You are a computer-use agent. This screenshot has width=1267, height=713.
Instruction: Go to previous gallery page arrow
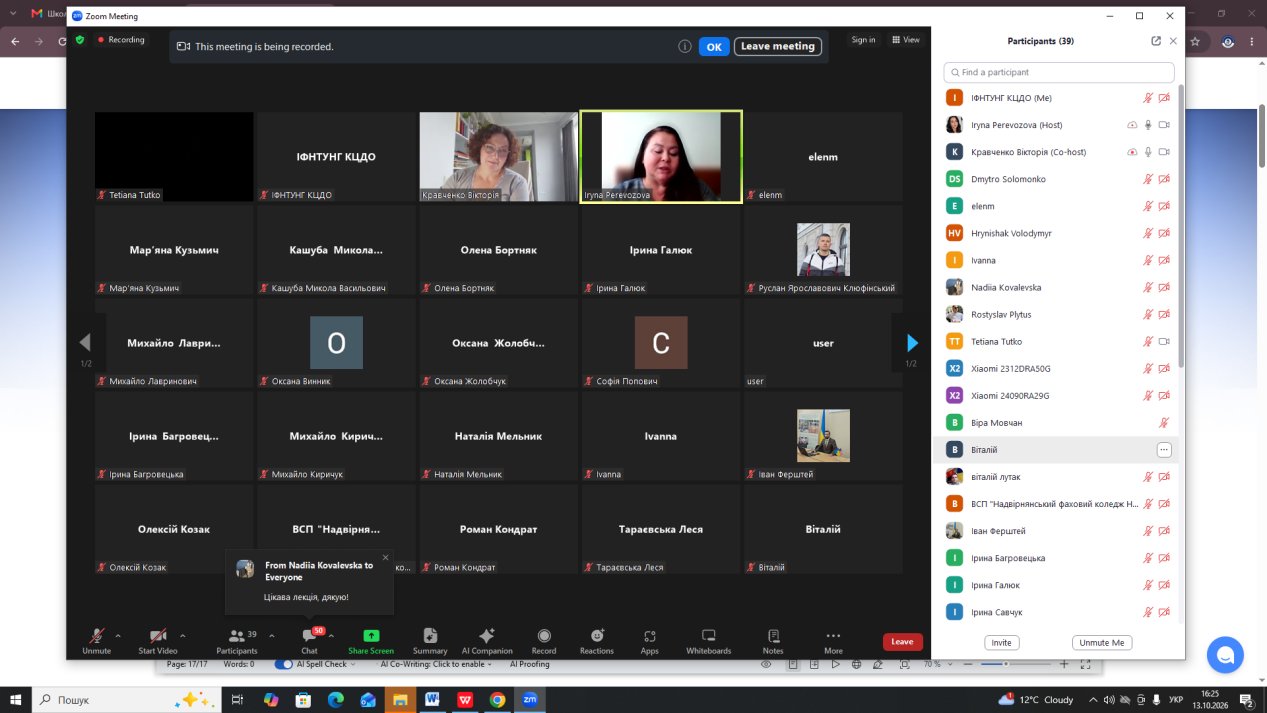pos(85,343)
